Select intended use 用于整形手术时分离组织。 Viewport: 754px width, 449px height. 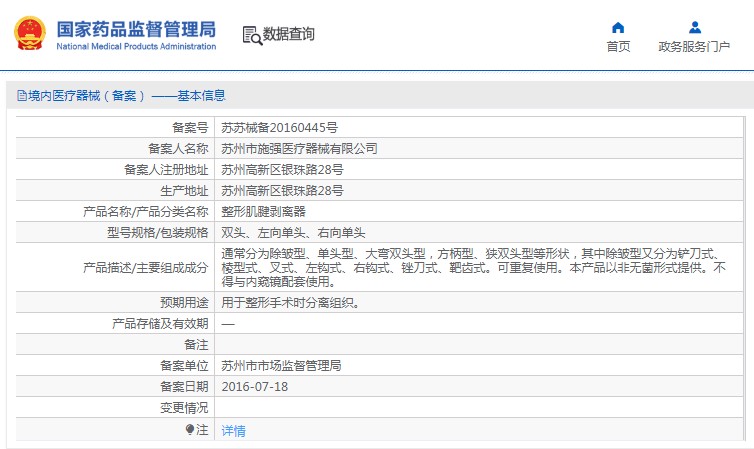pos(290,303)
